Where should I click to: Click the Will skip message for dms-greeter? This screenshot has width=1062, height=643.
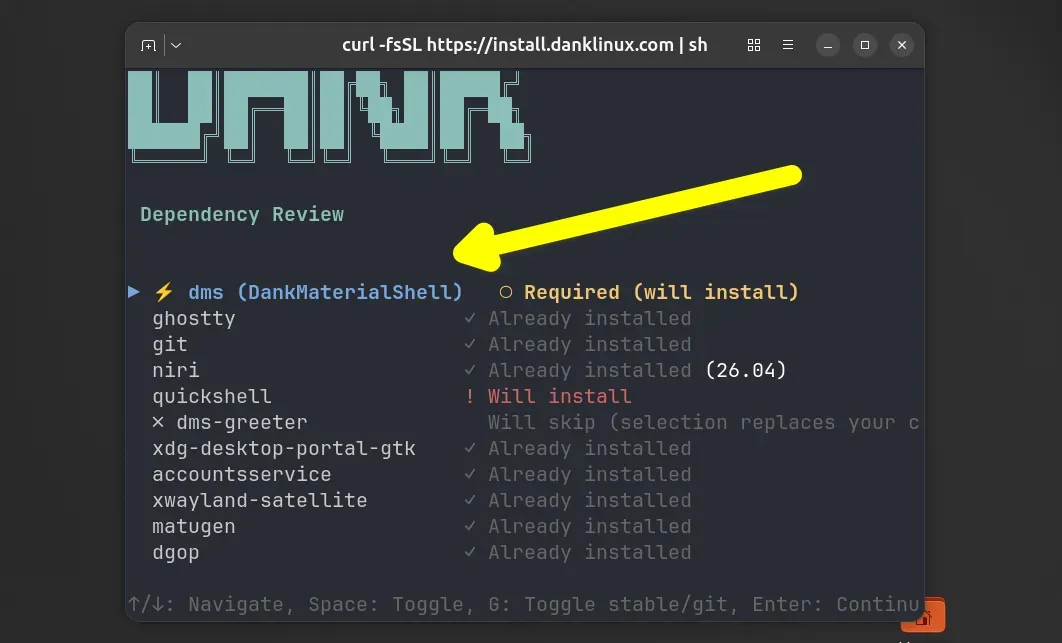pos(703,423)
